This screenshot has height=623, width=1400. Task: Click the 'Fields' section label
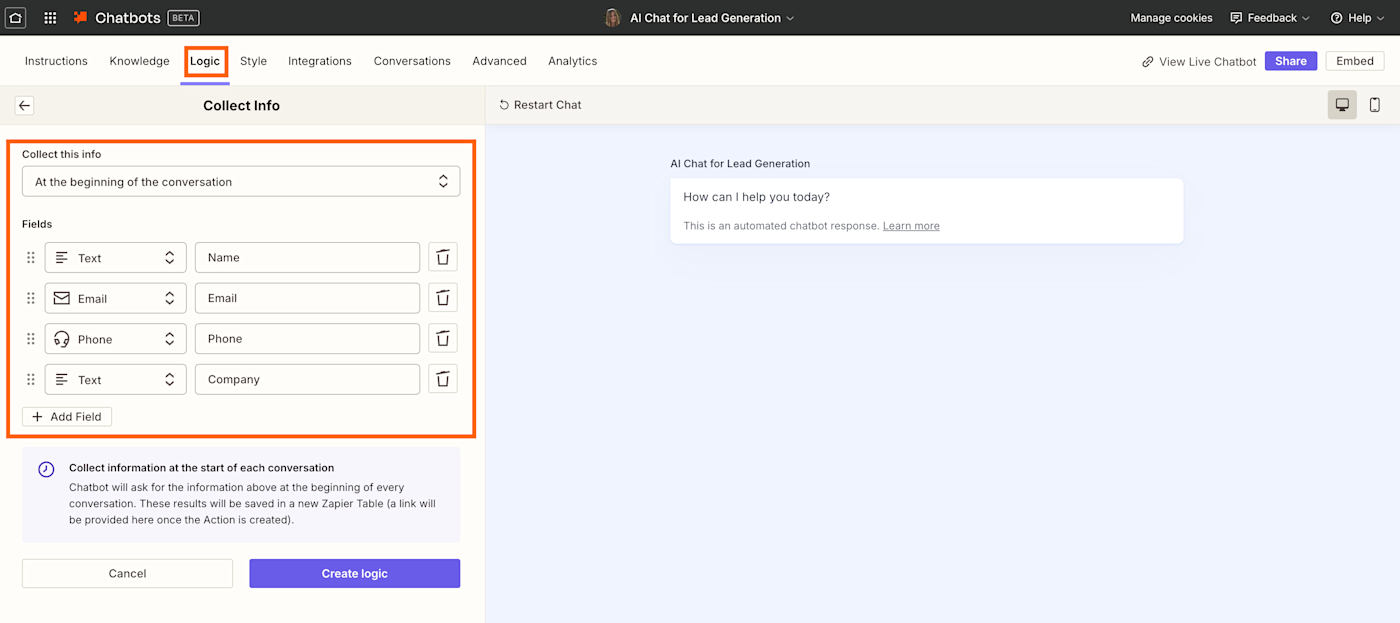point(37,224)
